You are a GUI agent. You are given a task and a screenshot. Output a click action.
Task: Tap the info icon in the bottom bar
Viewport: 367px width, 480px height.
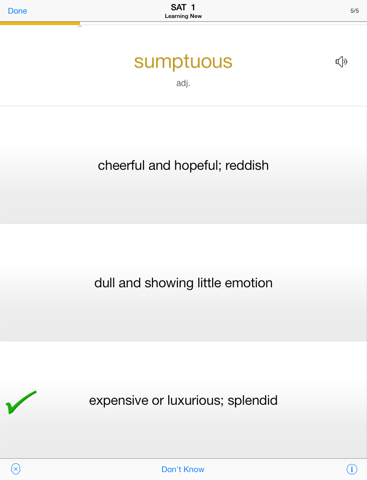tap(352, 469)
